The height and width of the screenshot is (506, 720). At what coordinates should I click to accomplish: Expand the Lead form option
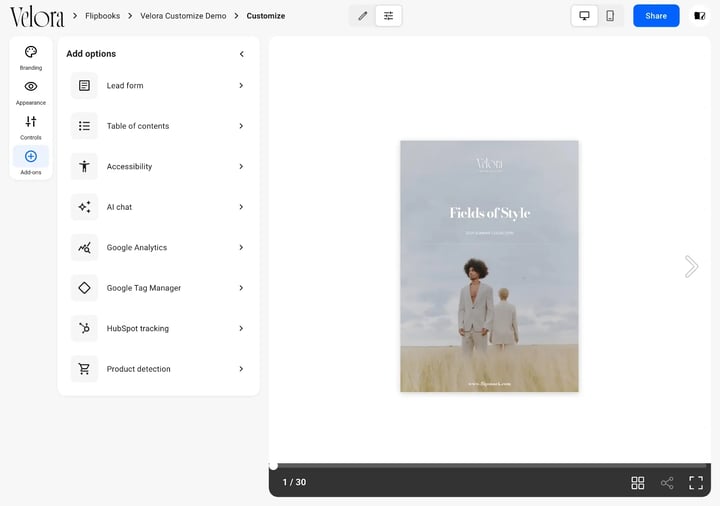[158, 85]
